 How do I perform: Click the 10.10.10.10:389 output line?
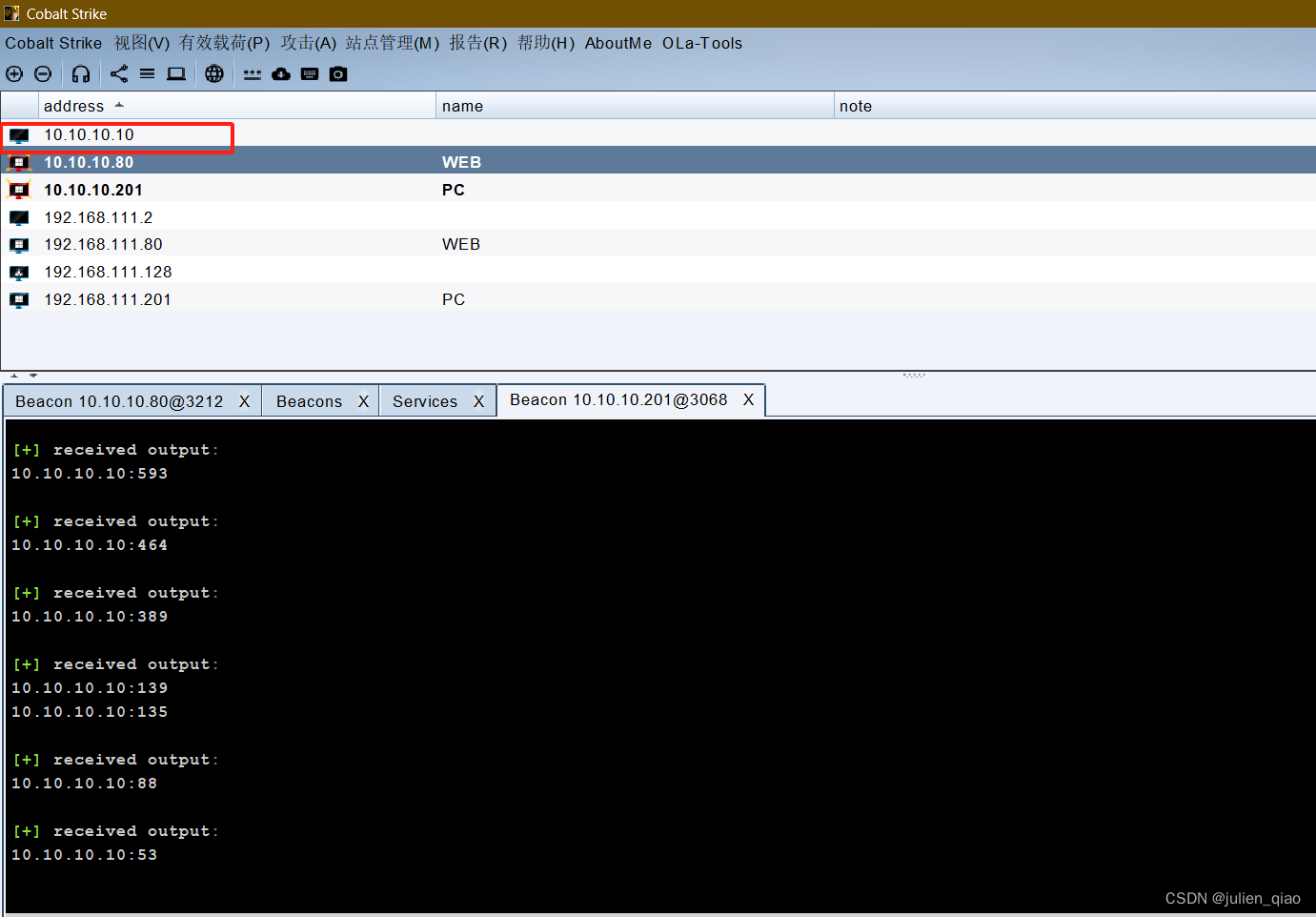(x=90, y=617)
